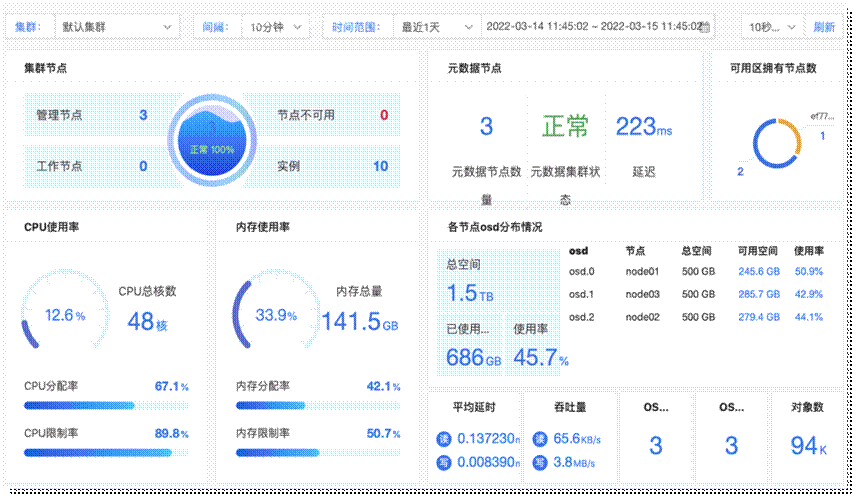Select the osd.1 row in osd table
The image size is (863, 503).
[695, 294]
